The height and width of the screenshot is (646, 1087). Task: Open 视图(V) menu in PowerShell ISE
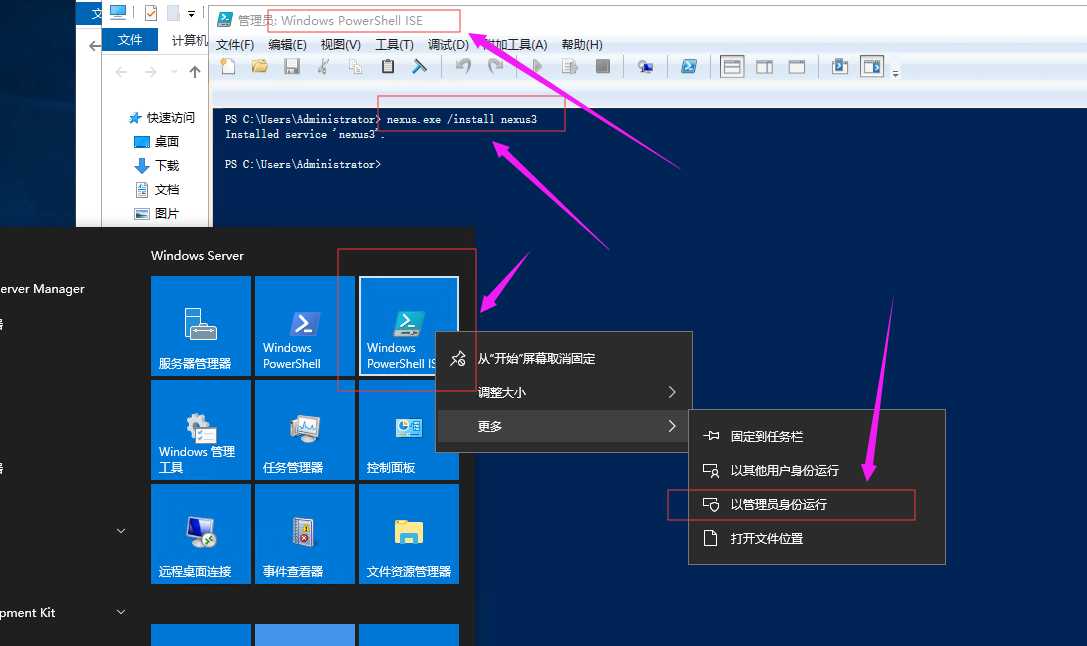click(340, 45)
